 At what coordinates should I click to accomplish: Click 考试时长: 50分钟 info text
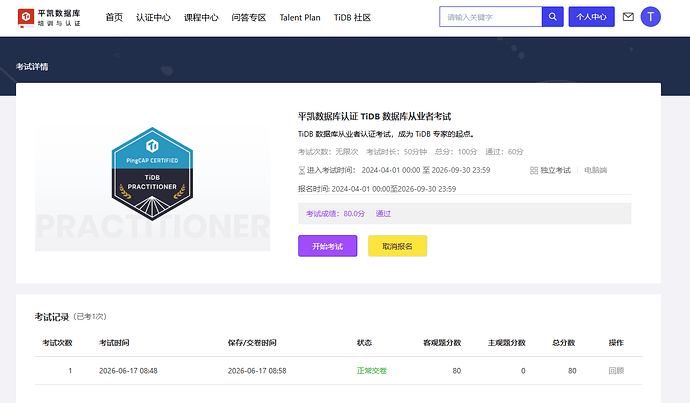point(396,152)
